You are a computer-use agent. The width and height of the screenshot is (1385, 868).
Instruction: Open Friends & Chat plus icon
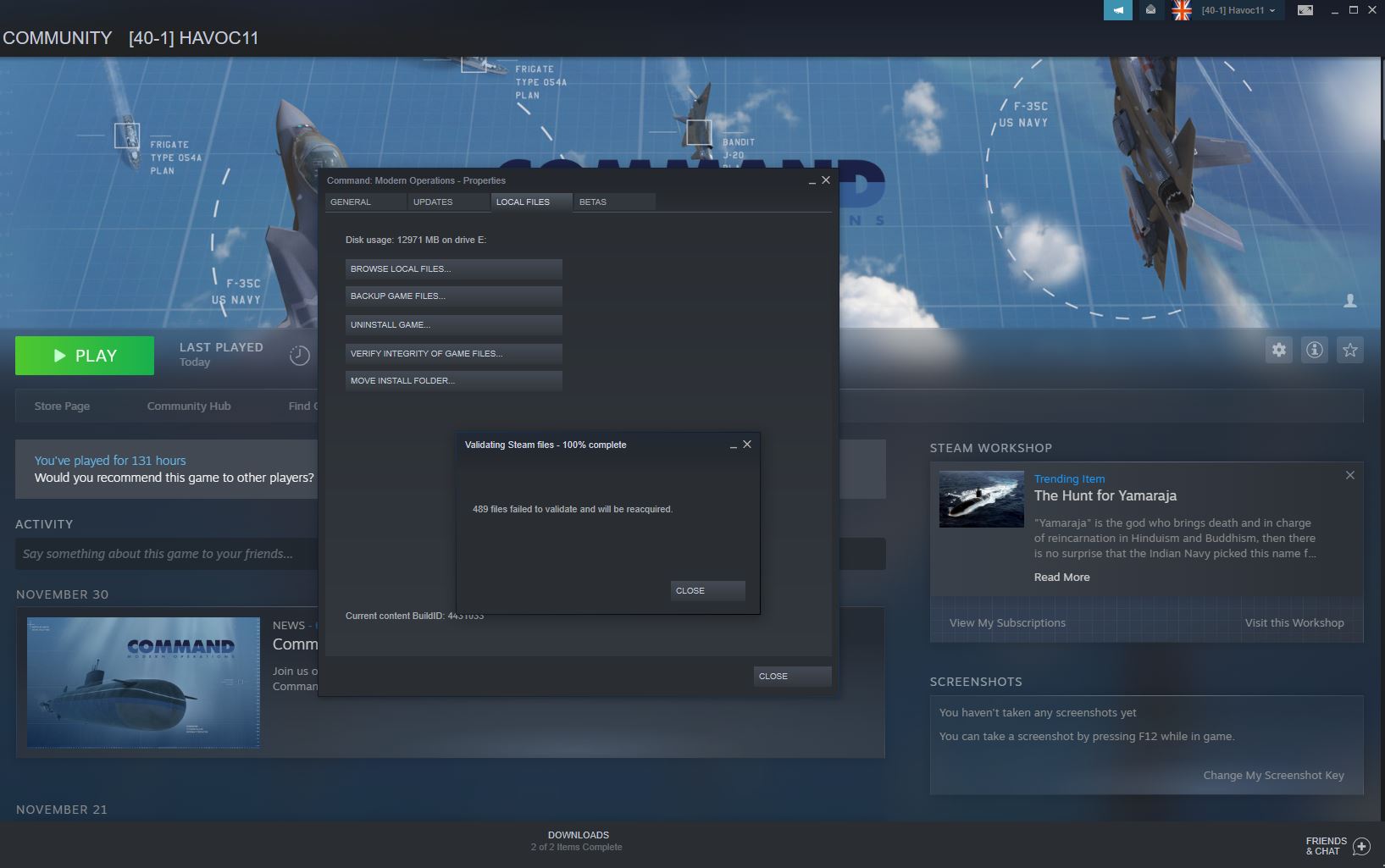pyautogui.click(x=1361, y=846)
